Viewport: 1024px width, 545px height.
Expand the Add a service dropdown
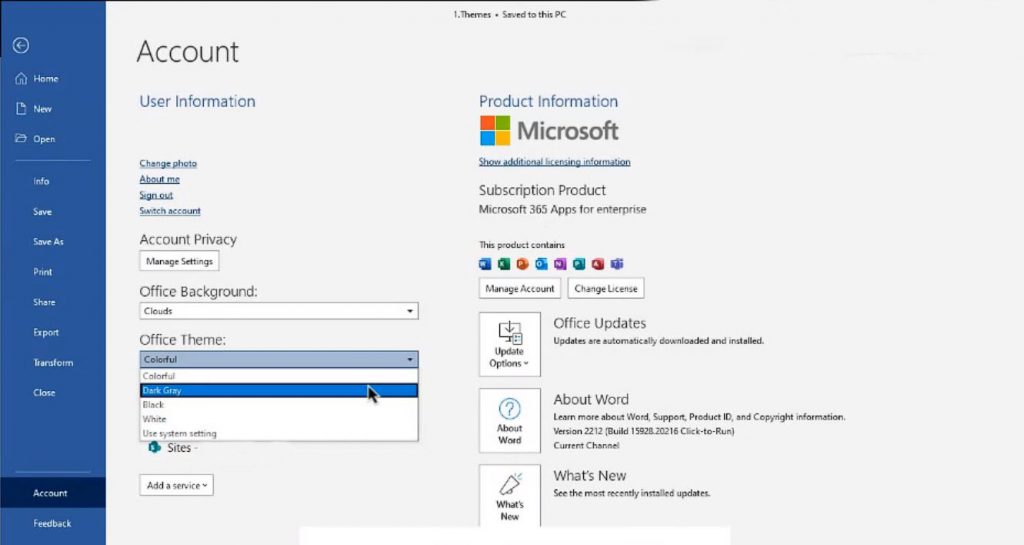(x=176, y=485)
